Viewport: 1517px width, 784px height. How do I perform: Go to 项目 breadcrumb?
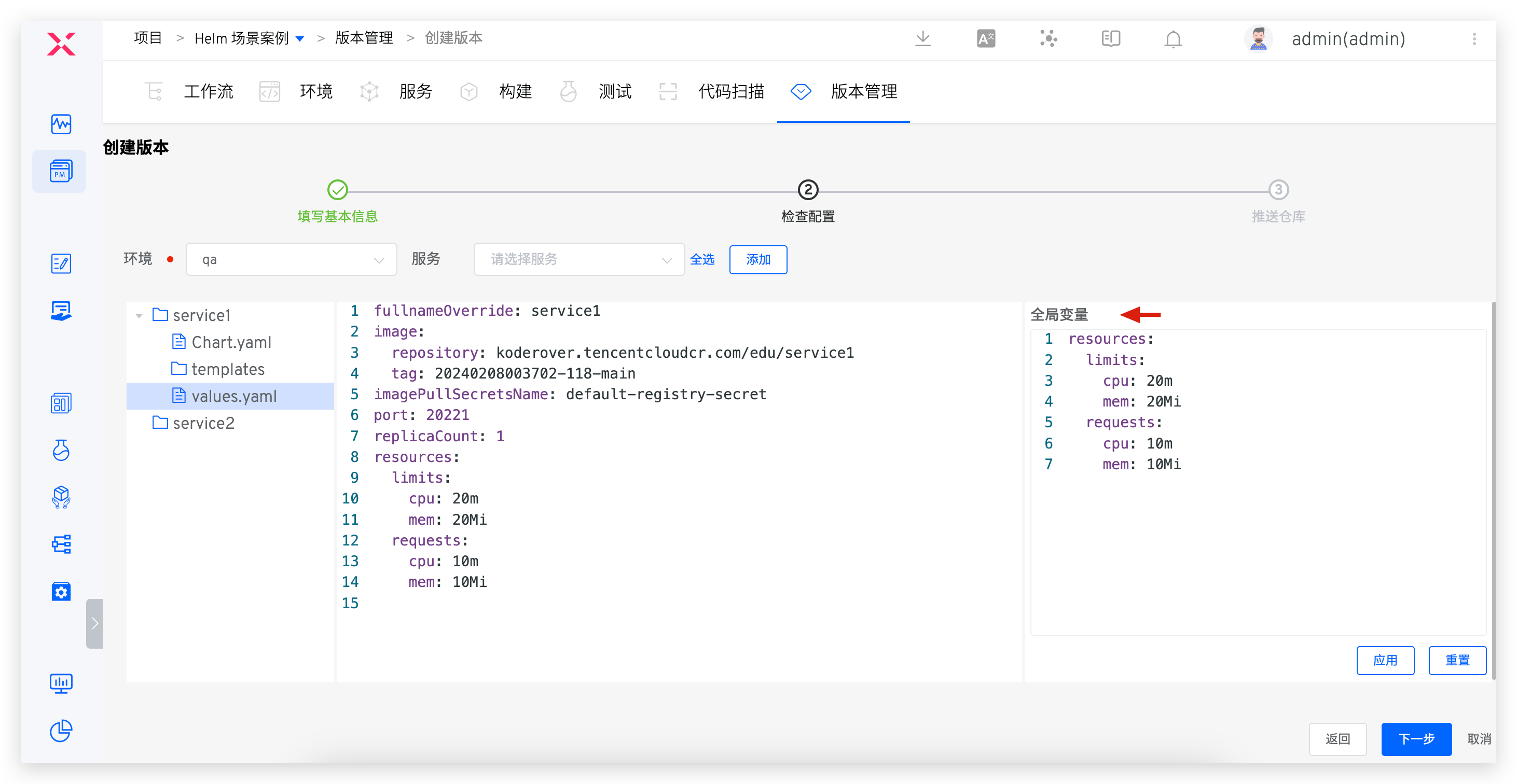pyautogui.click(x=148, y=38)
